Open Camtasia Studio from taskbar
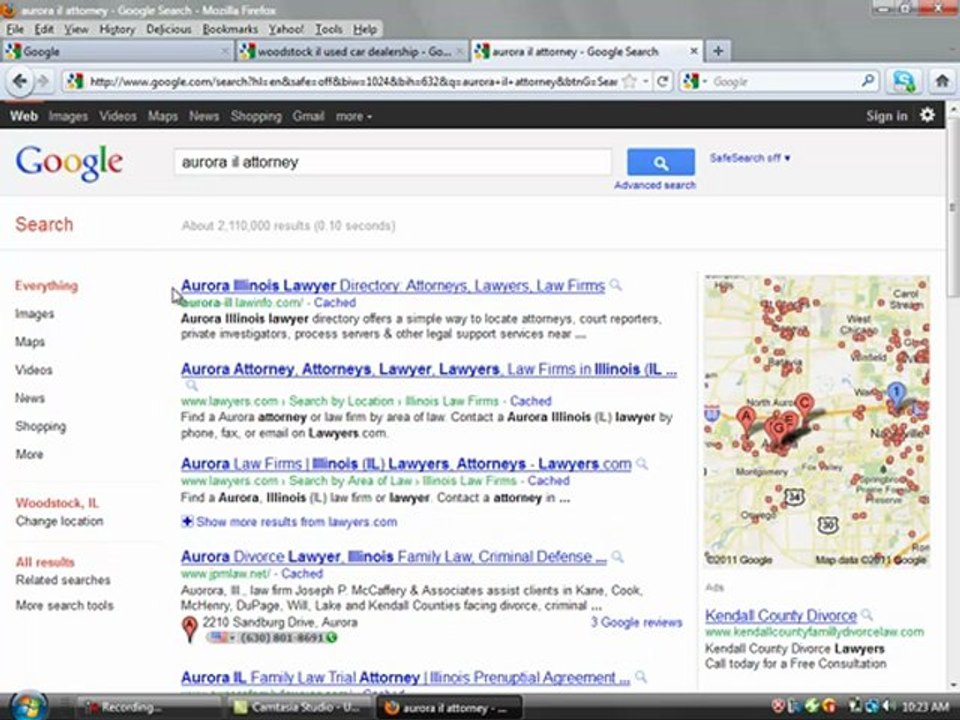 click(x=298, y=707)
